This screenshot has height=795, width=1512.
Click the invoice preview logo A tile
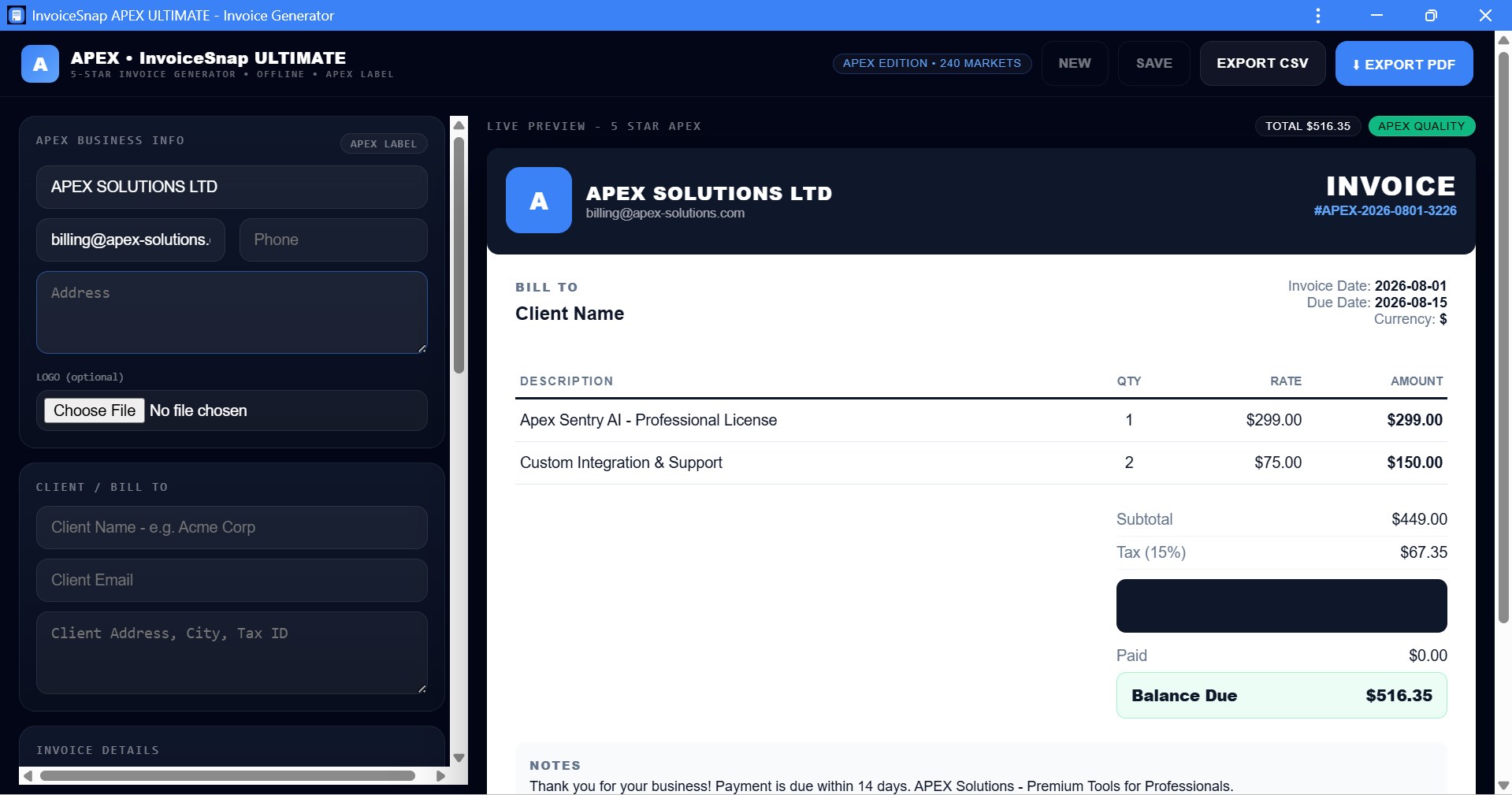coord(539,200)
